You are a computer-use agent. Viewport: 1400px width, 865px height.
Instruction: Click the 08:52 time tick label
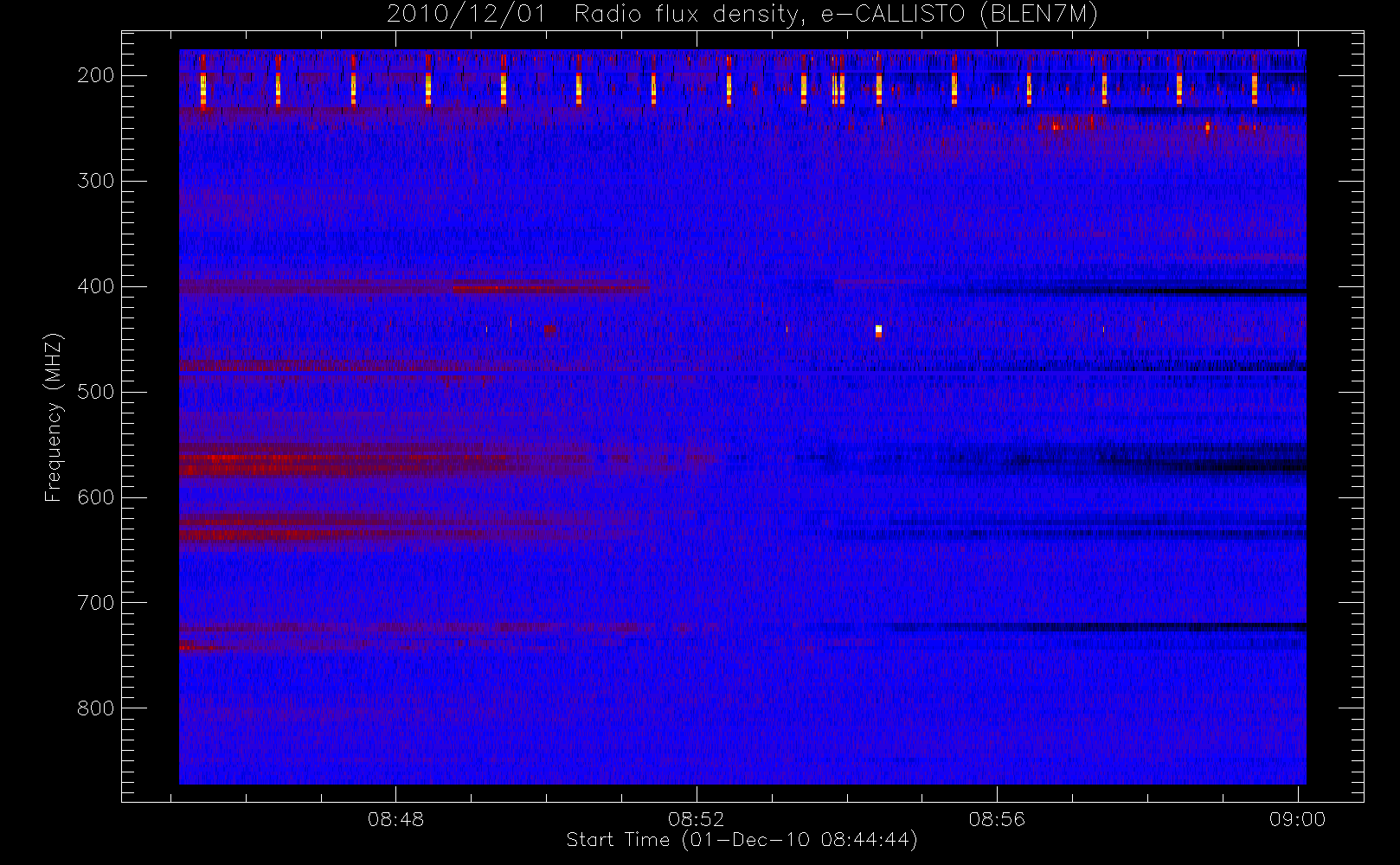coord(697,819)
